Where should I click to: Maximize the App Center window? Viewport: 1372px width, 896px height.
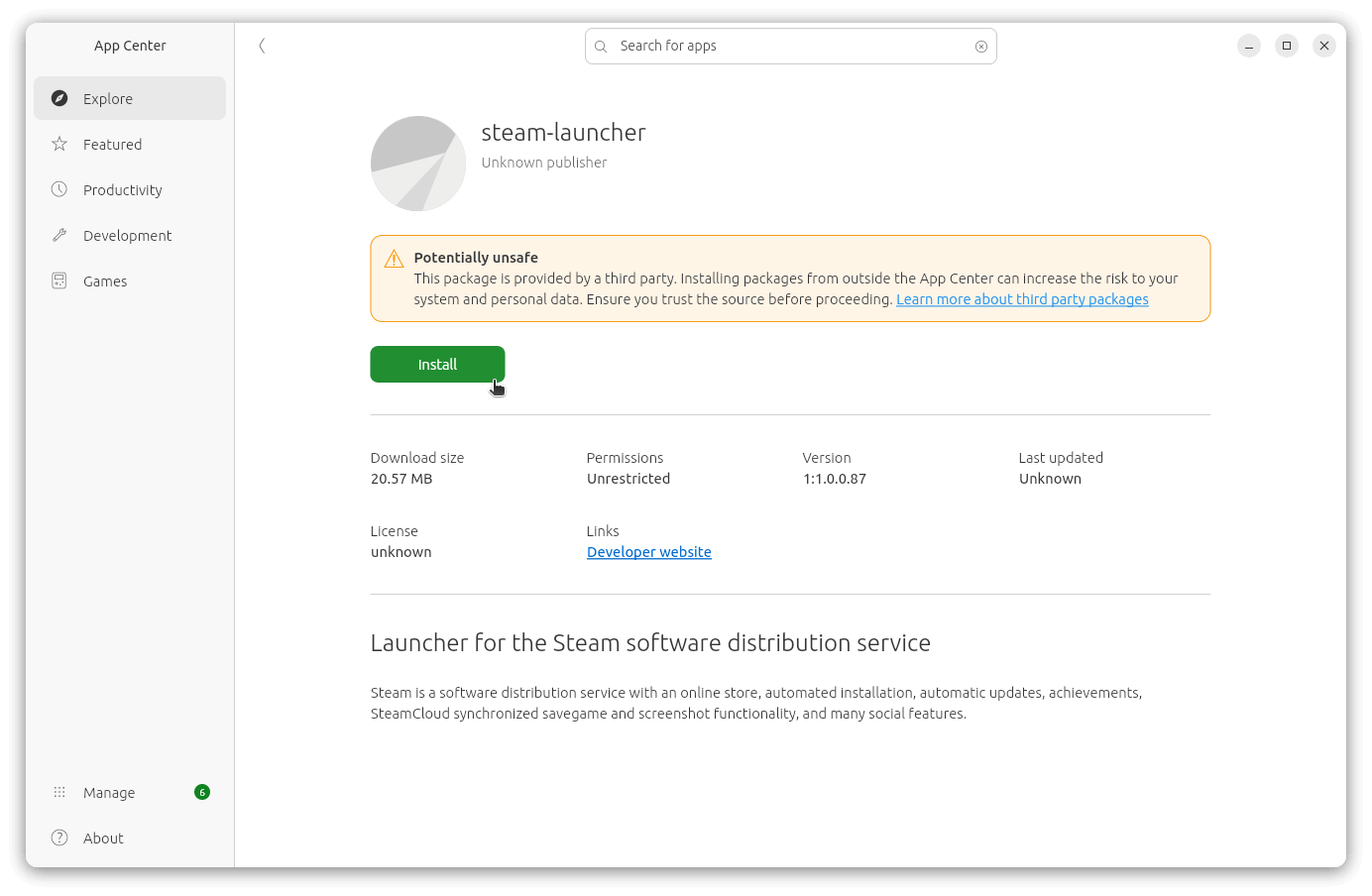coord(1287,46)
